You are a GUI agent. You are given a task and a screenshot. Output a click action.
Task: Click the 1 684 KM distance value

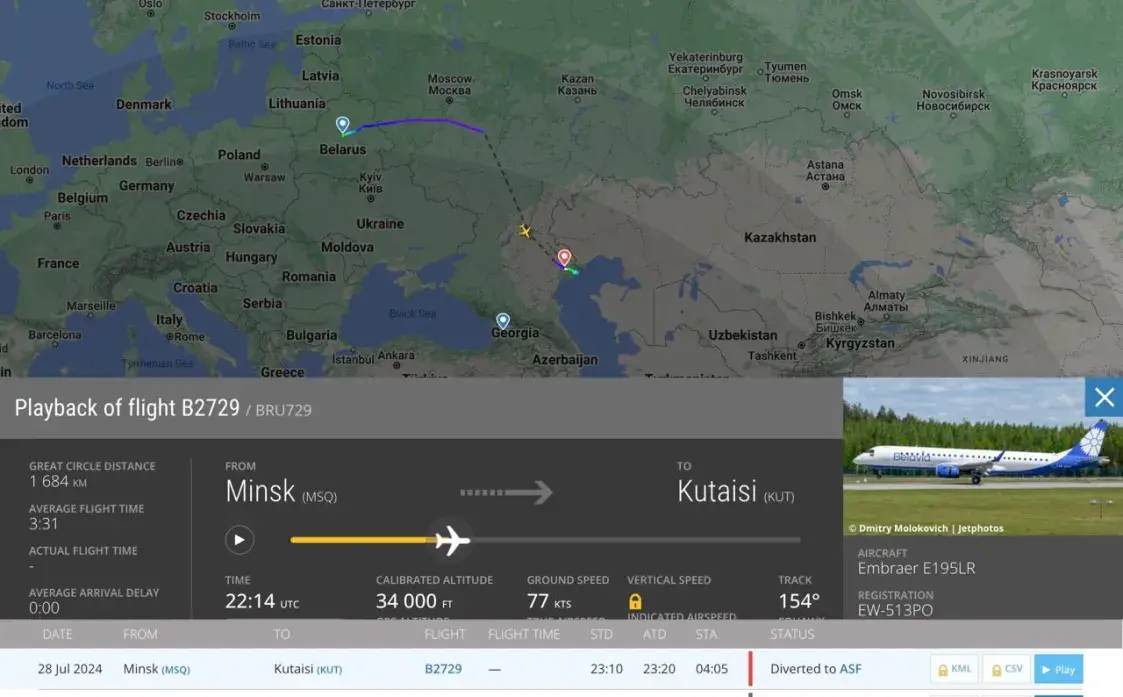click(58, 481)
